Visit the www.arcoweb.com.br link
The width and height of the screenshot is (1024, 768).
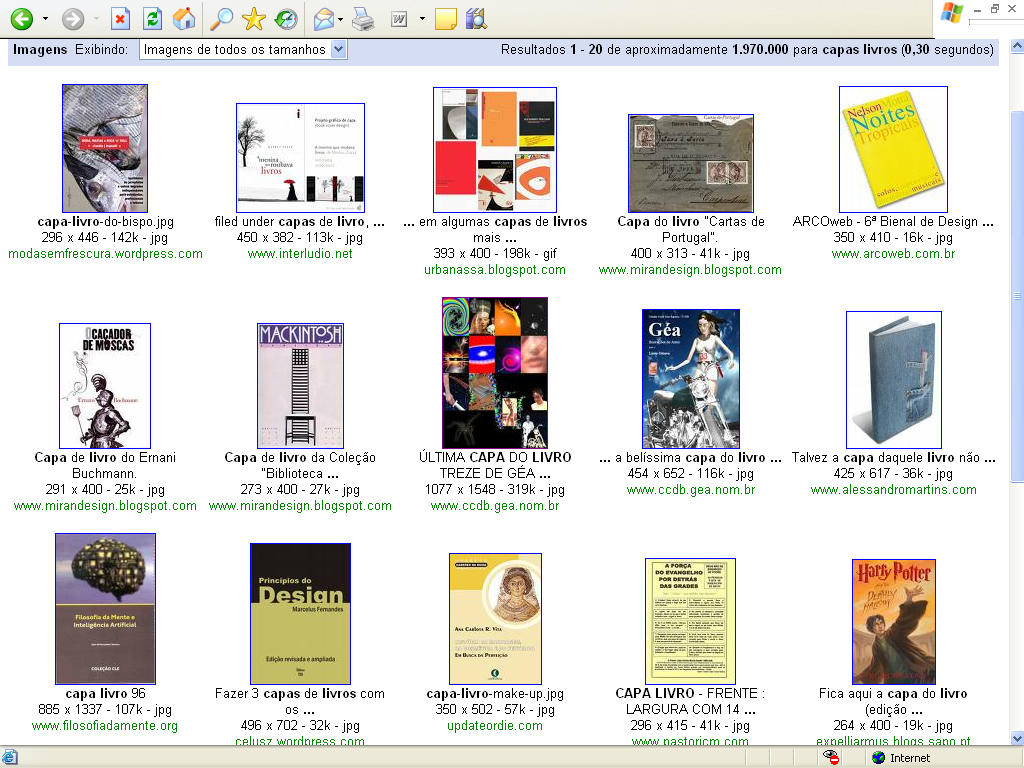pyautogui.click(x=893, y=254)
